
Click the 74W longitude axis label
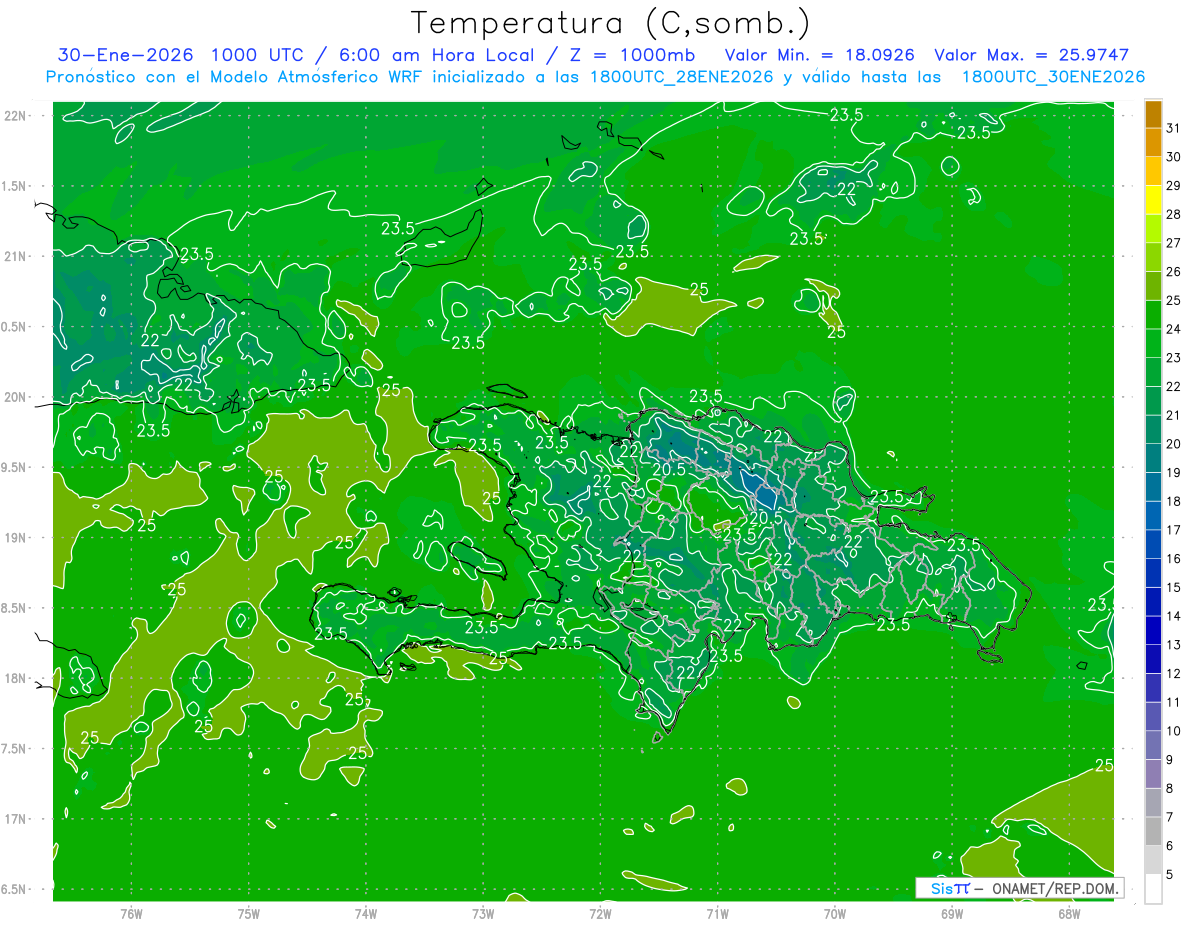point(366,914)
